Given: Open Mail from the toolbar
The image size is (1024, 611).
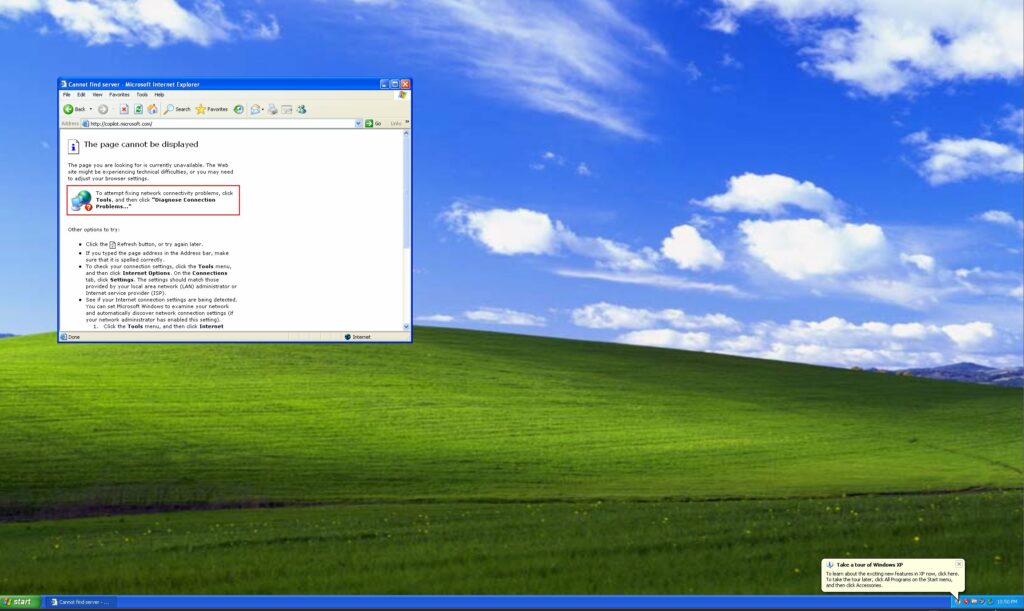Looking at the screenshot, I should coord(254,110).
